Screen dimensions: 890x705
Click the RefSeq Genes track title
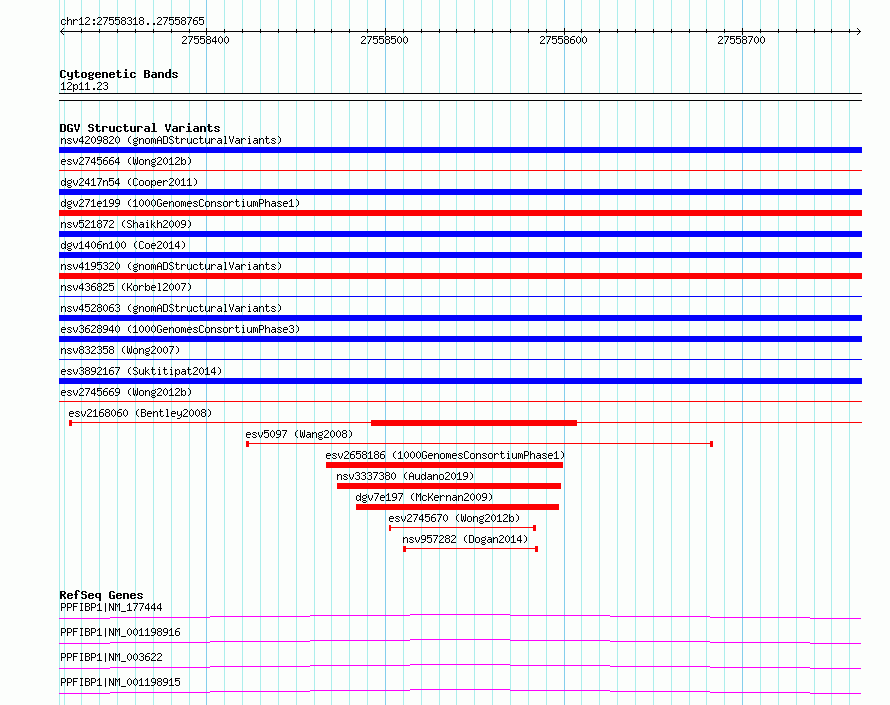[101, 595]
